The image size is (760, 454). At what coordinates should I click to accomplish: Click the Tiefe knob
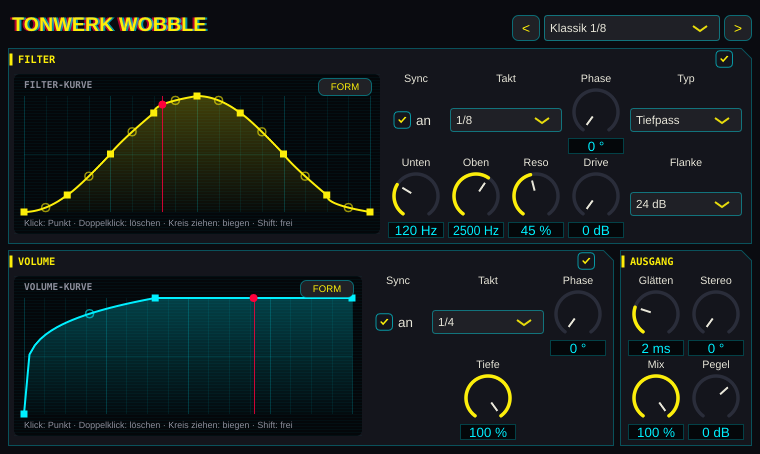pos(488,398)
